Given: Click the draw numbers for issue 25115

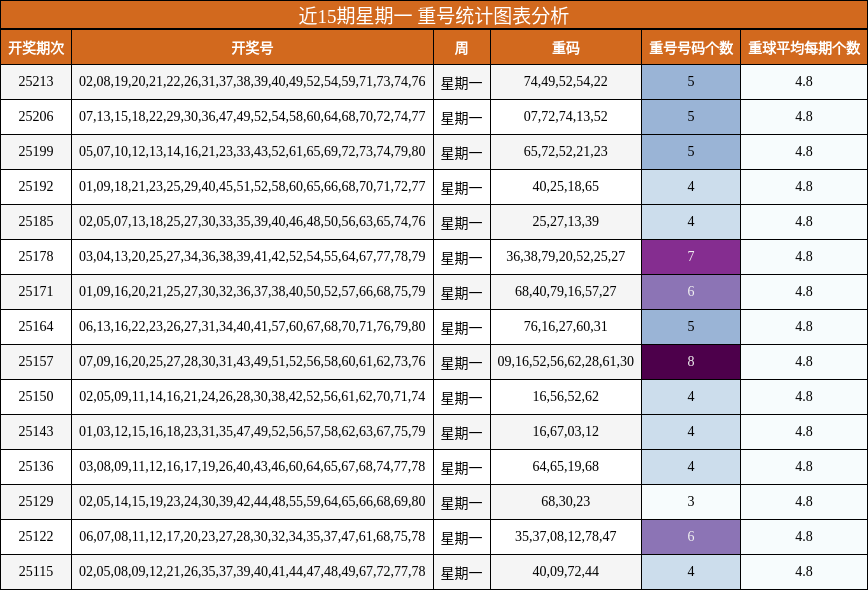Looking at the screenshot, I should [x=252, y=571].
